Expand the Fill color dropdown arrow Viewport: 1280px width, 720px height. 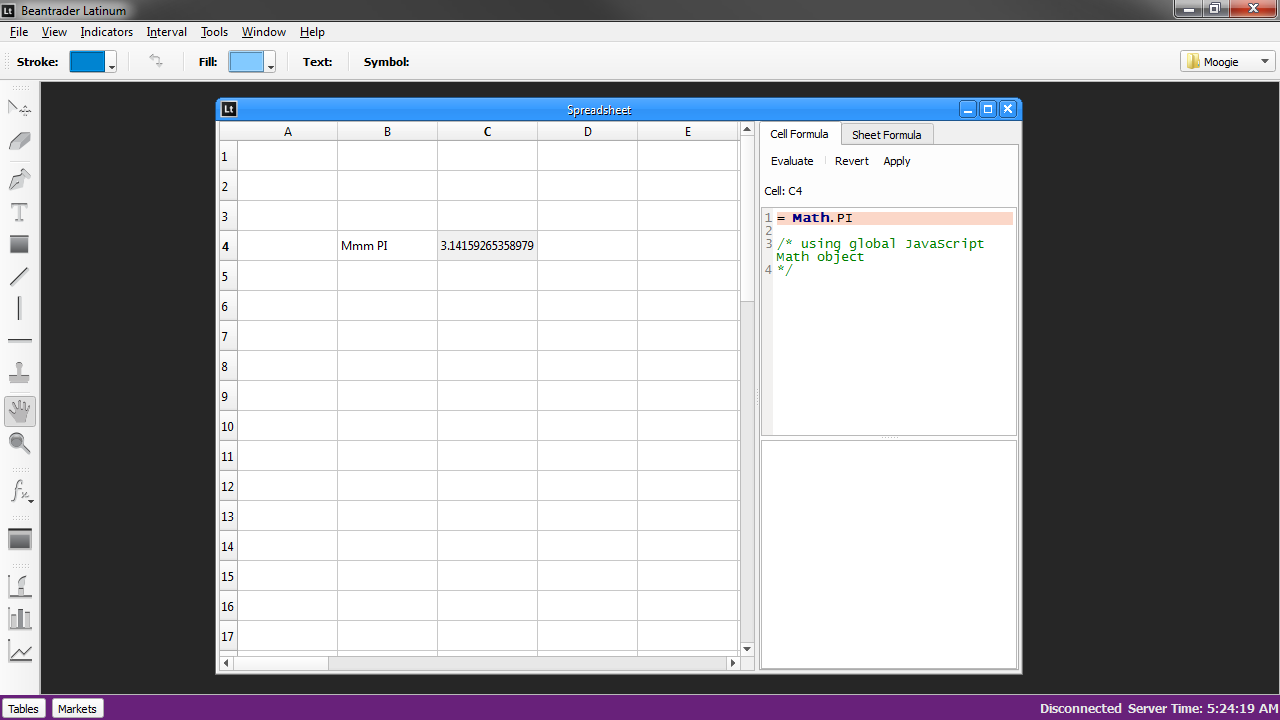tap(272, 62)
